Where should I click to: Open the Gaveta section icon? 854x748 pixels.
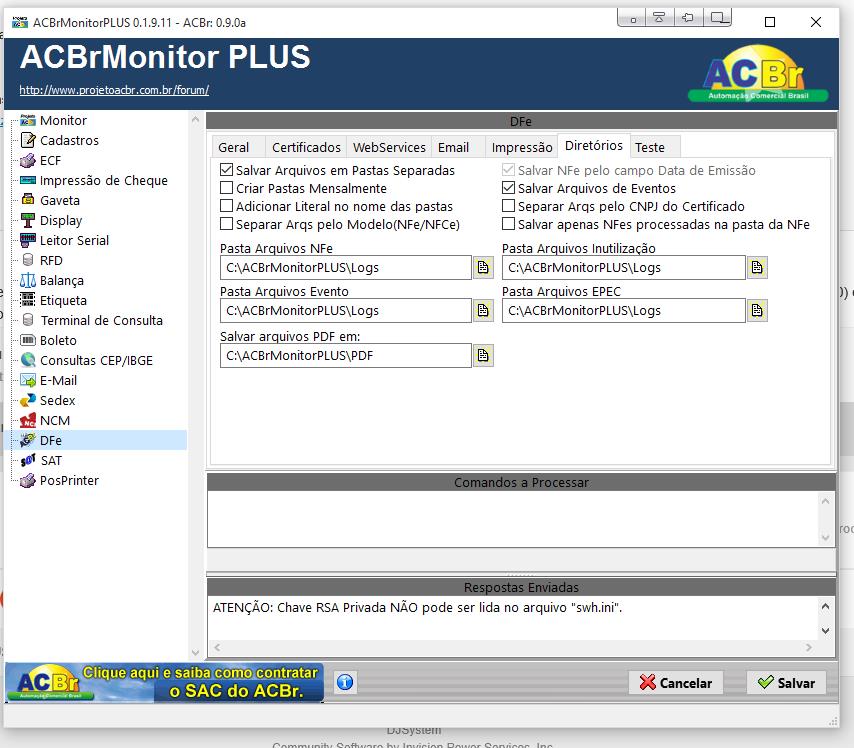coord(28,200)
